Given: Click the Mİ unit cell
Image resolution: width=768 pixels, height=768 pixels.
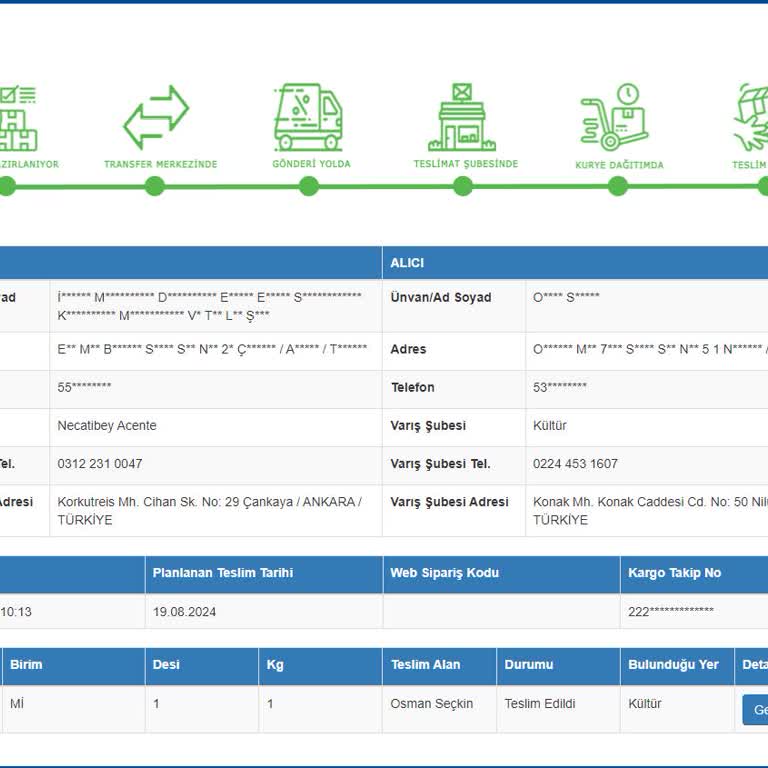Looking at the screenshot, I should [73, 709].
